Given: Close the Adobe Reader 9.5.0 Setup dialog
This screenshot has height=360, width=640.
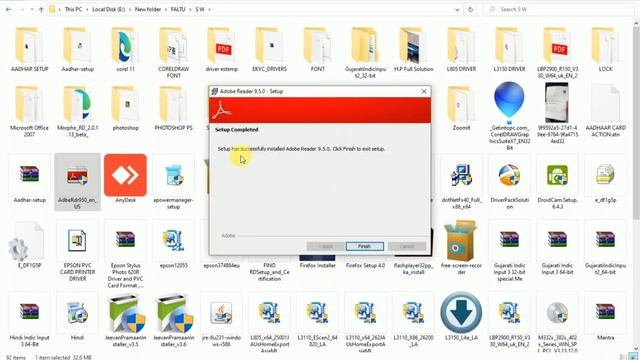Looking at the screenshot, I should 424,91.
